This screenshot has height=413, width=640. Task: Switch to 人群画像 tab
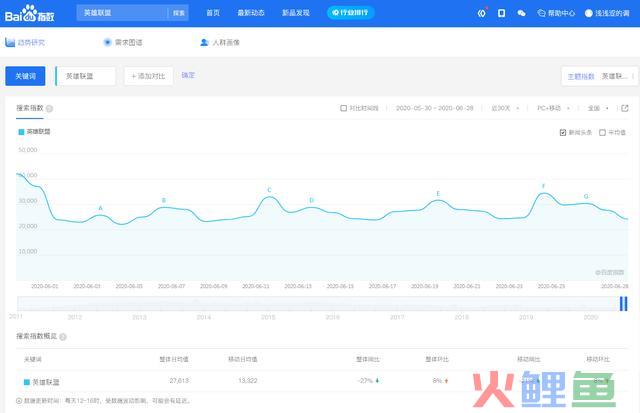pos(220,42)
